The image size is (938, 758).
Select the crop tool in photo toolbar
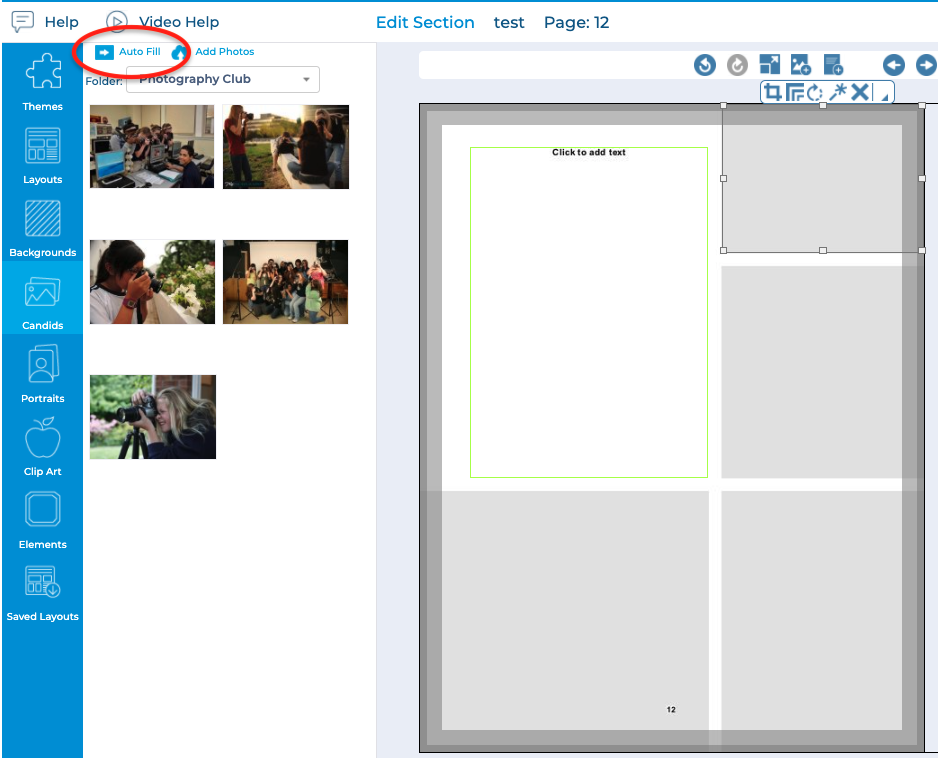point(772,93)
